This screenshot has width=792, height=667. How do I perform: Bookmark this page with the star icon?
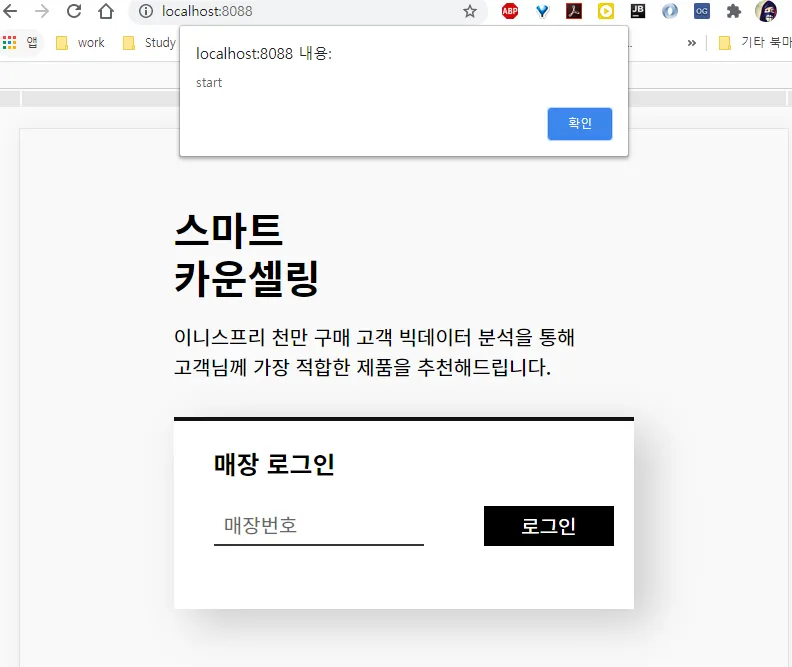(x=470, y=11)
